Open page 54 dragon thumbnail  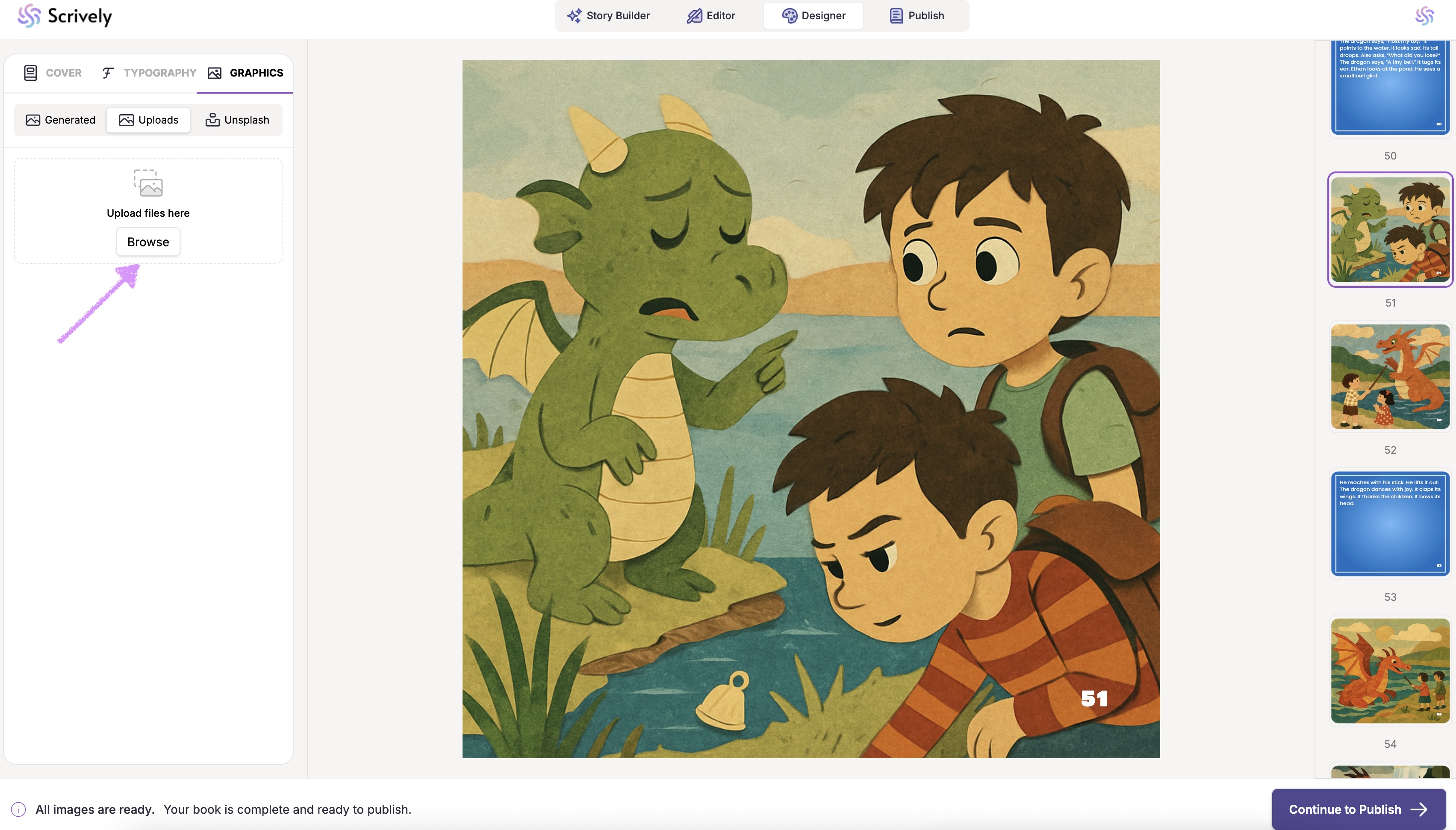coord(1390,670)
